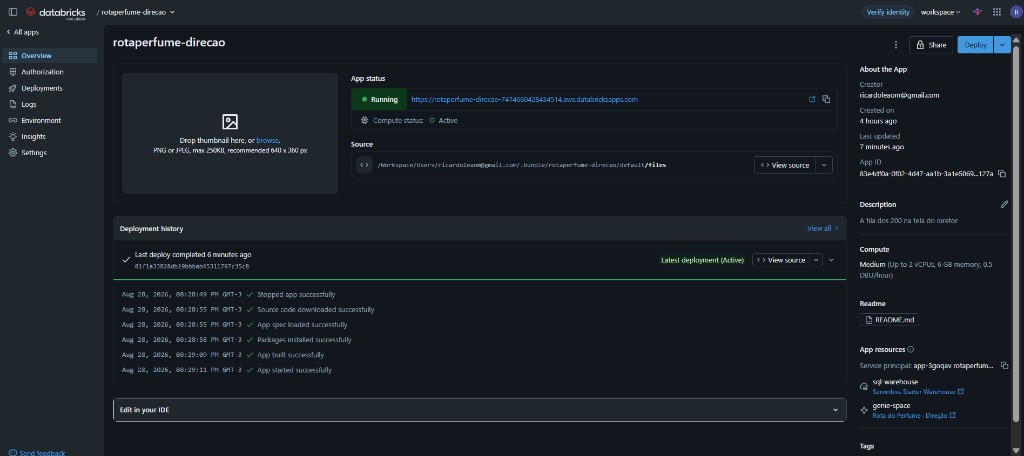
Task: Click the App ID value text
Action: tap(926, 174)
